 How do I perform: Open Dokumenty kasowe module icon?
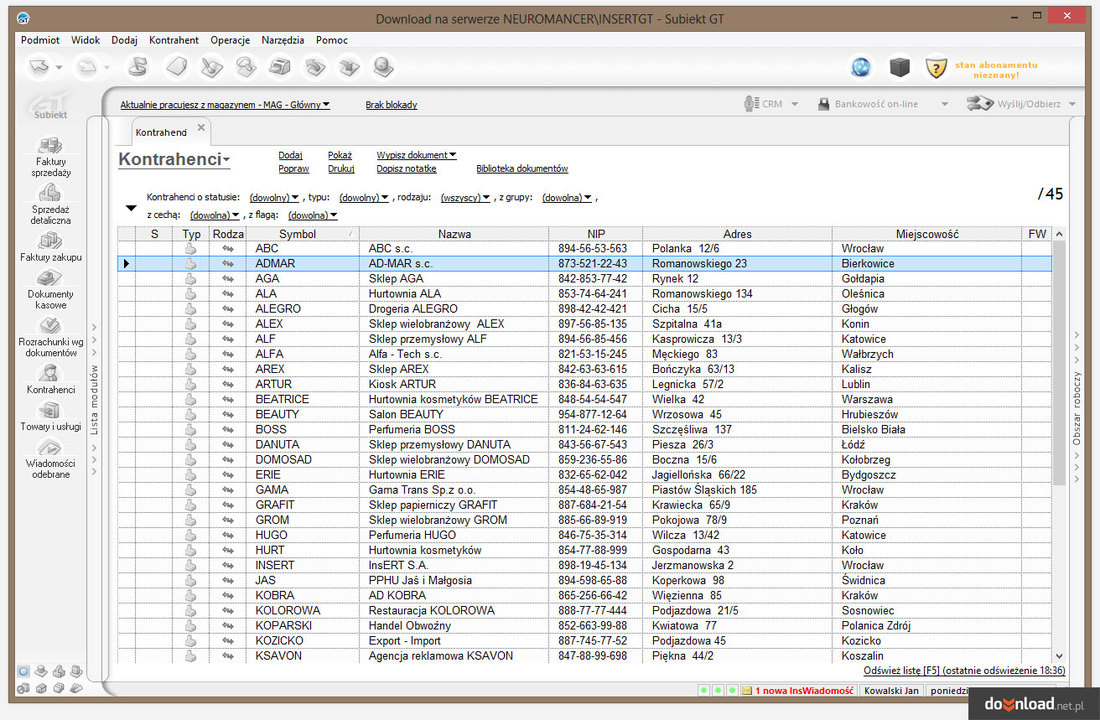point(50,278)
